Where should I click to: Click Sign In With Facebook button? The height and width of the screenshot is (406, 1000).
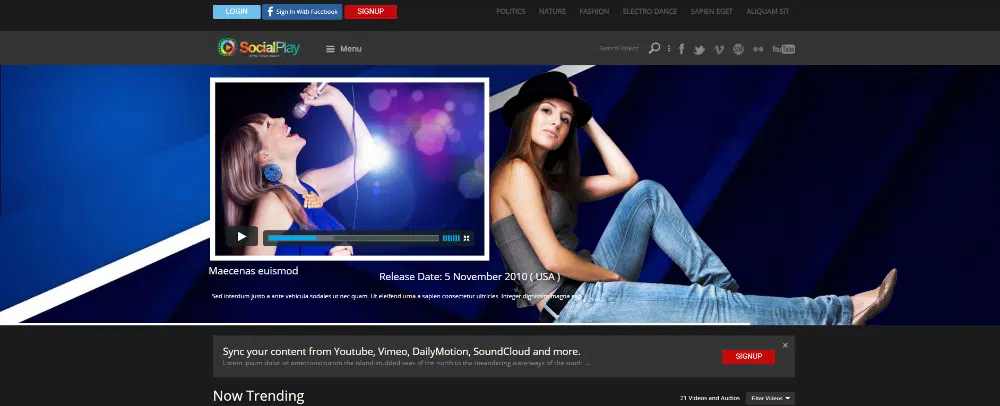pos(301,12)
